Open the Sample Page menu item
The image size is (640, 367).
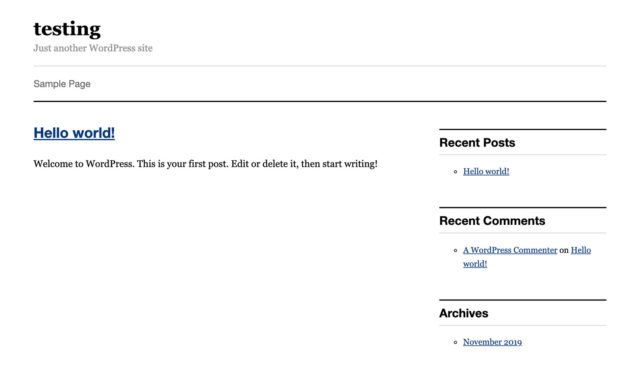tap(62, 84)
